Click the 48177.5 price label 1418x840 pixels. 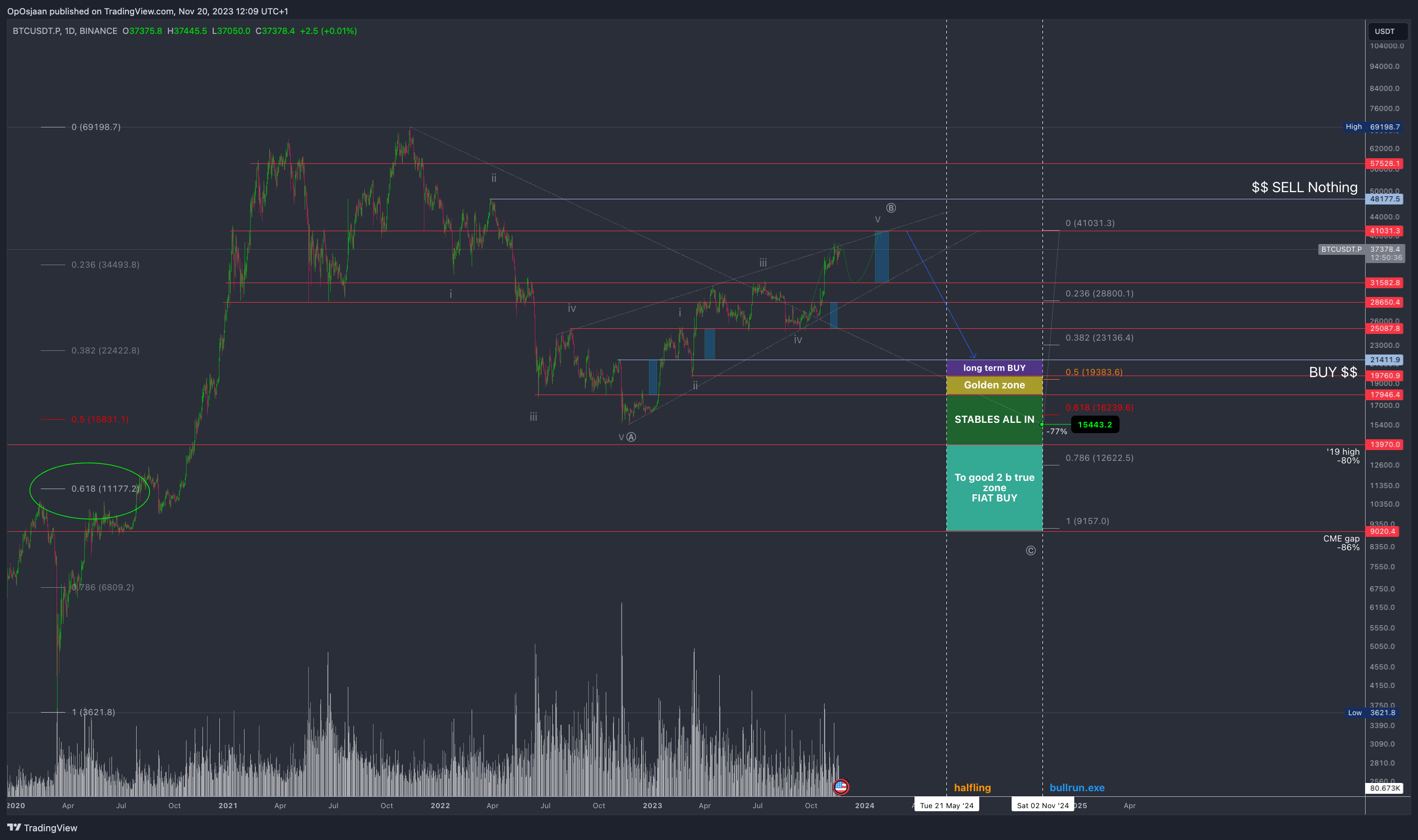click(x=1385, y=199)
